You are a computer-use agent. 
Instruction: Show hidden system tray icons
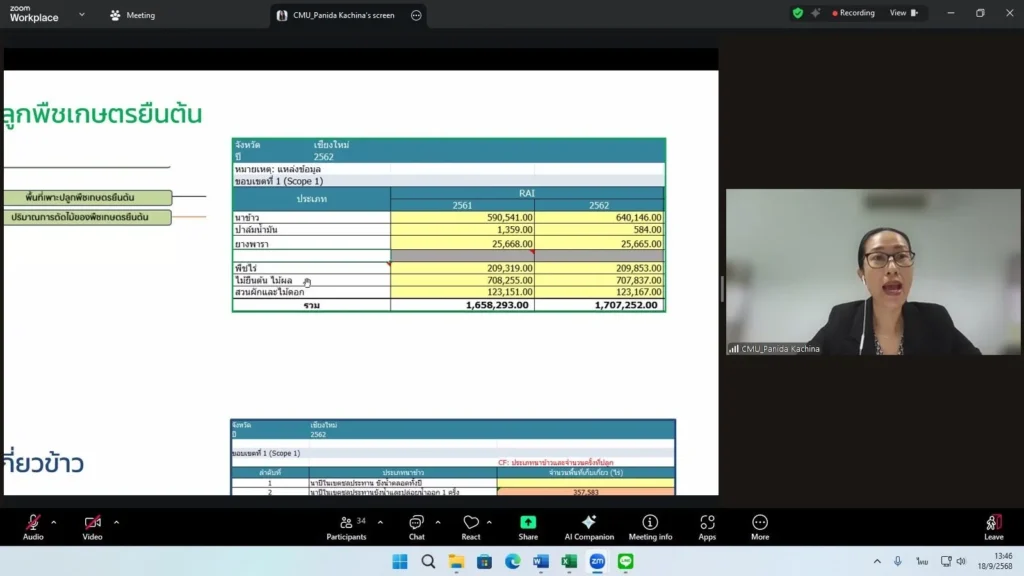tap(877, 561)
